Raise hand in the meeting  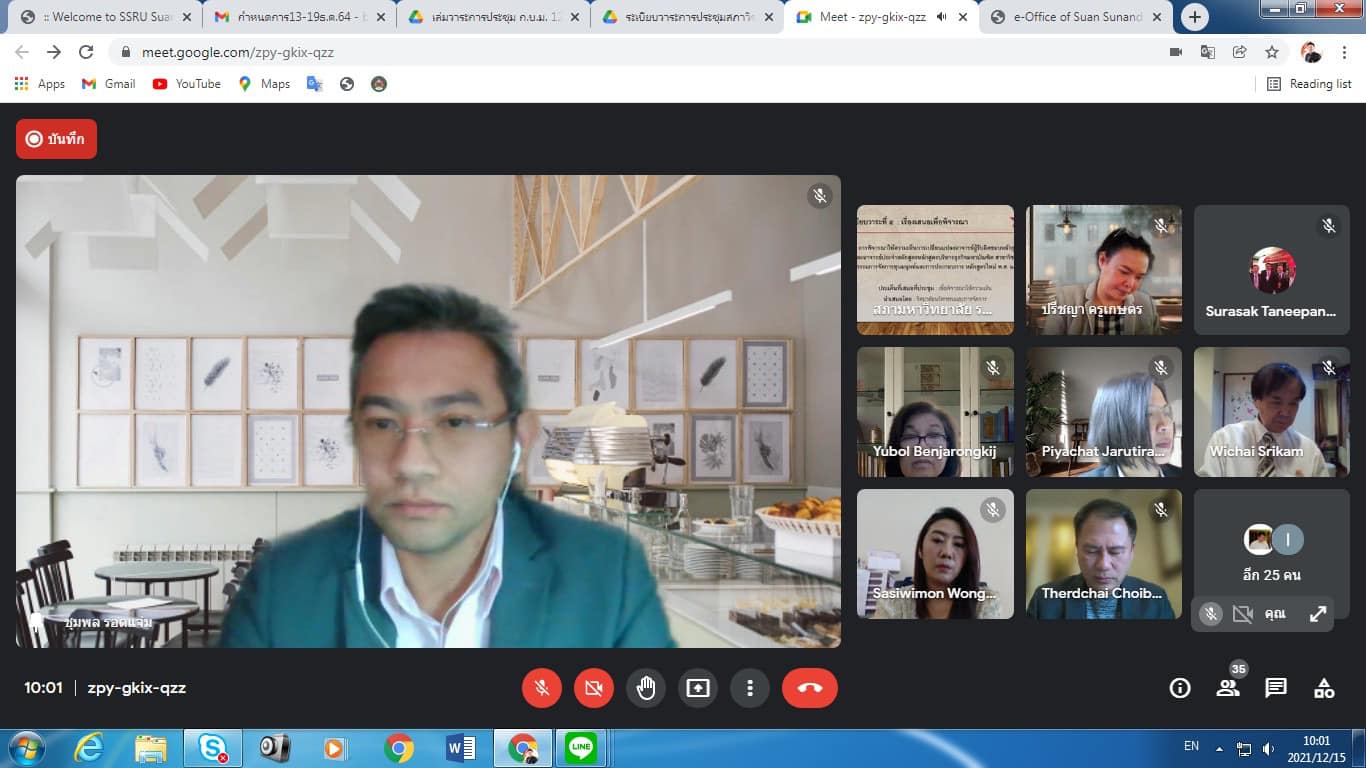[646, 688]
